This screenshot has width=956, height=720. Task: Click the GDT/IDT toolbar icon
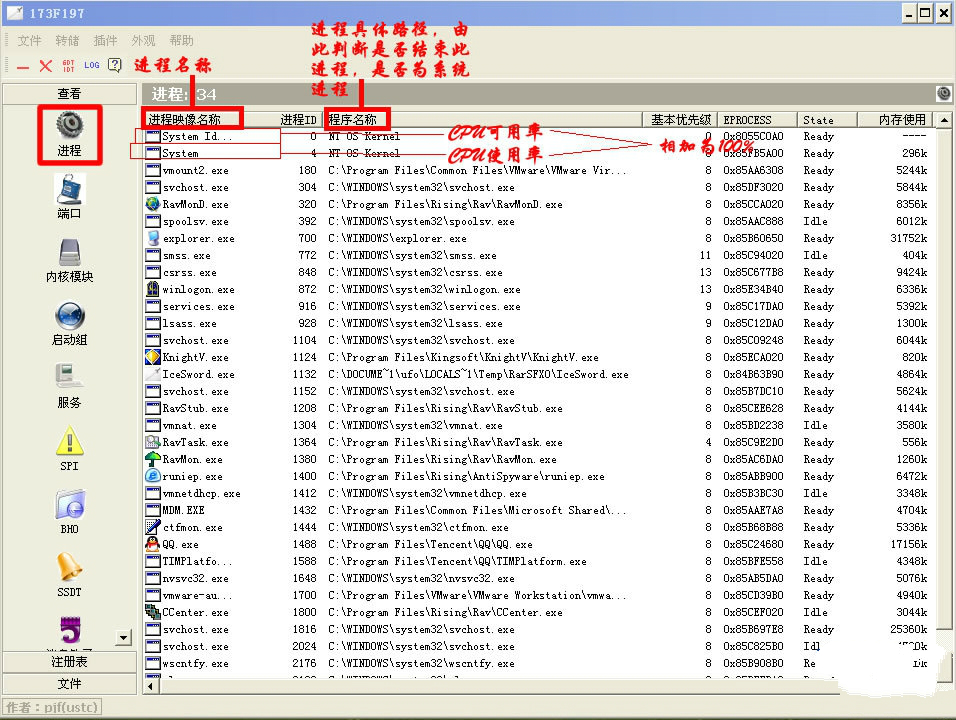(x=68, y=66)
